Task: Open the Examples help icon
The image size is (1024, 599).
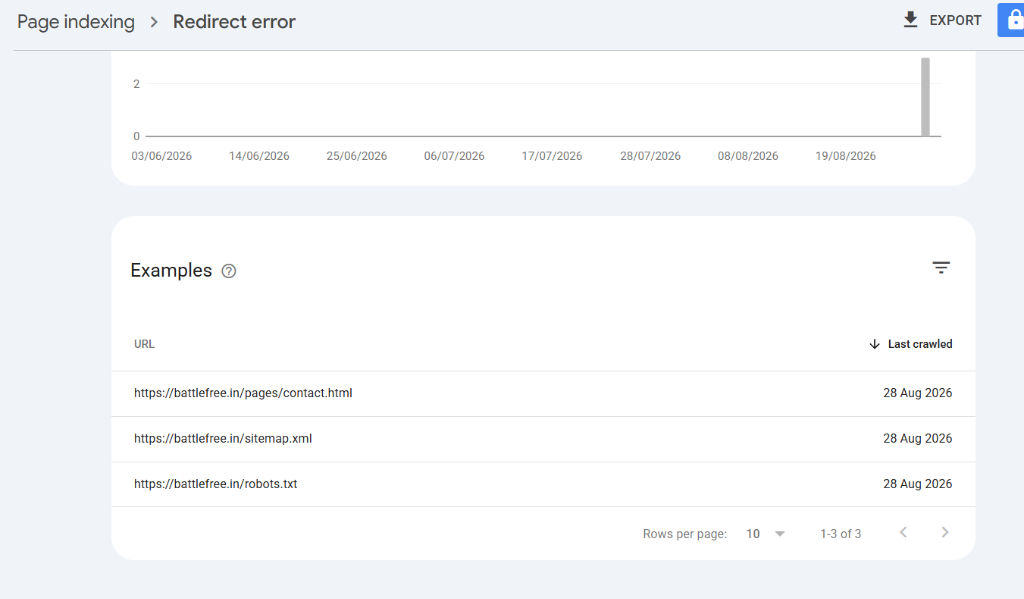Action: pos(229,271)
